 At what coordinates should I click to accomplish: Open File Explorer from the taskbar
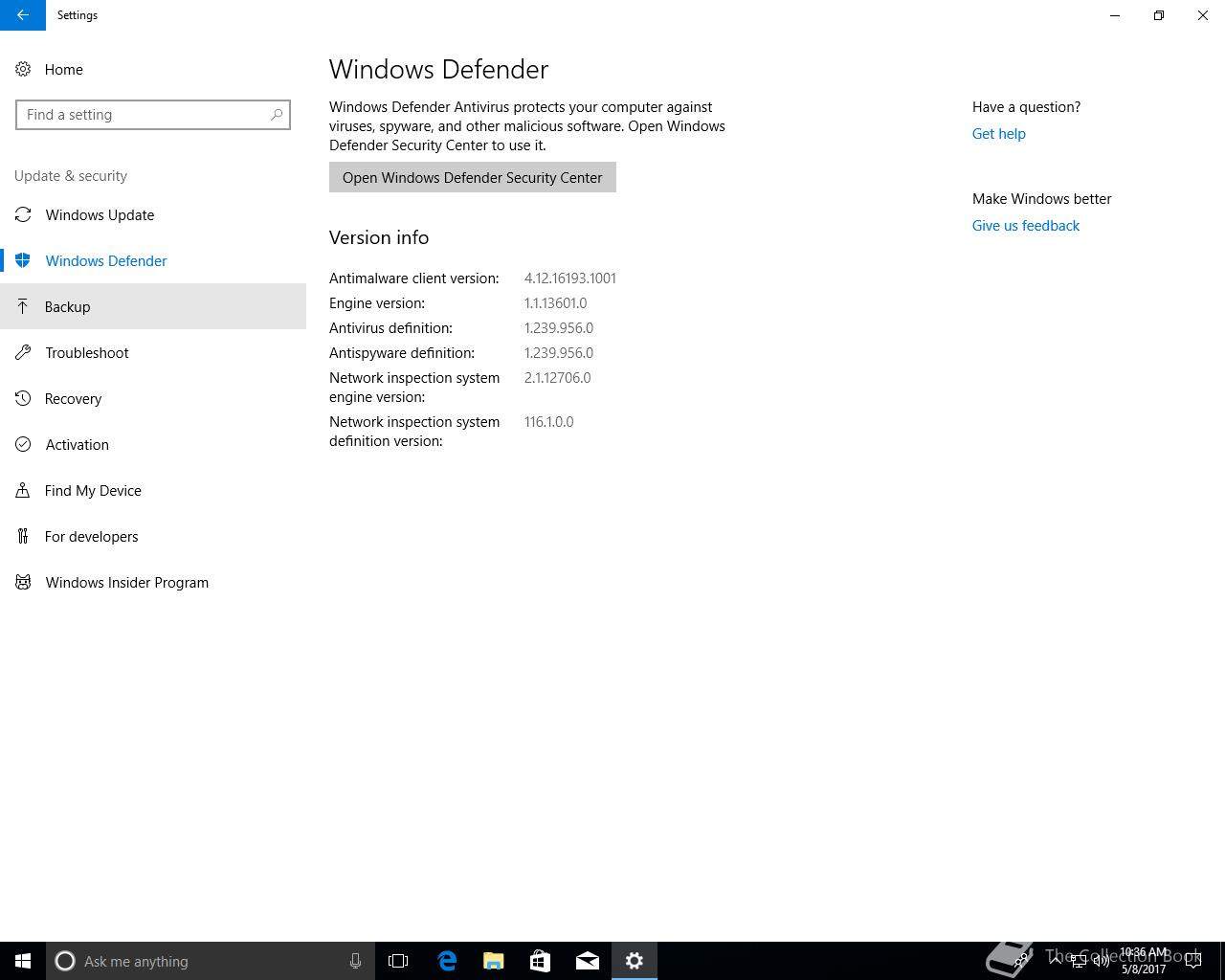point(494,961)
